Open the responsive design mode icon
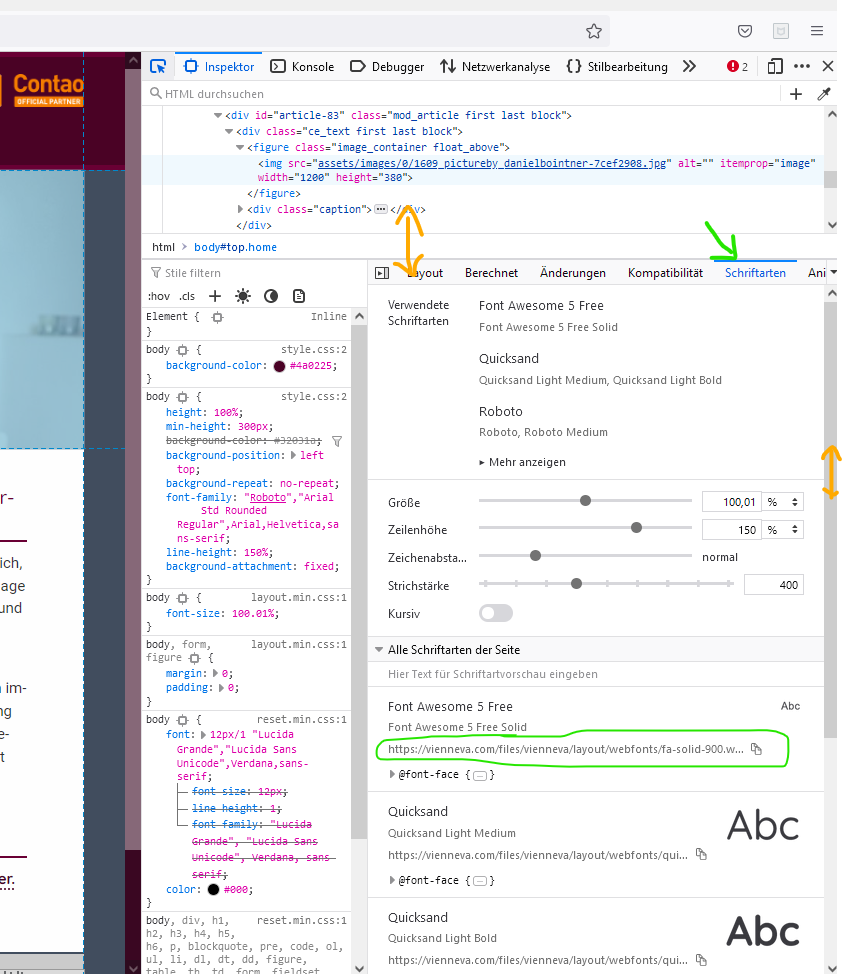Viewport: 842px width, 974px height. point(775,67)
